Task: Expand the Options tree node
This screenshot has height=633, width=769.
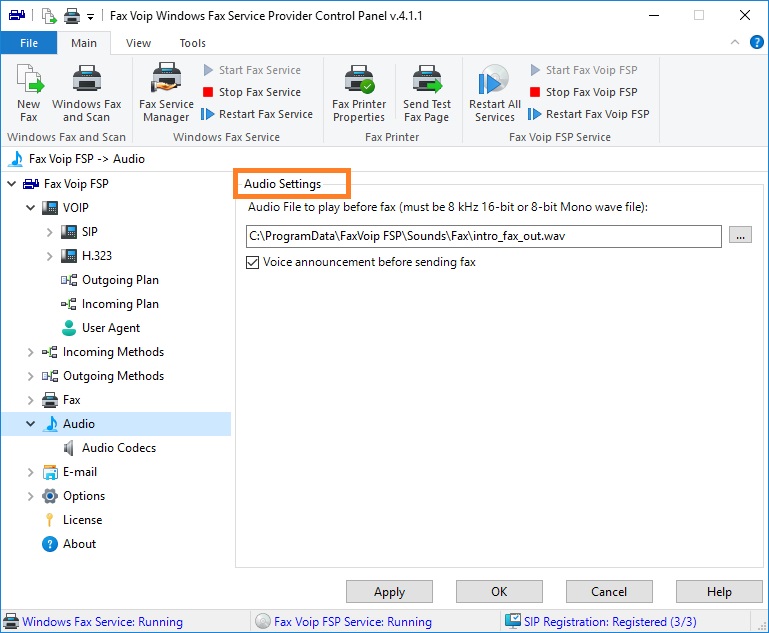Action: pyautogui.click(x=30, y=496)
